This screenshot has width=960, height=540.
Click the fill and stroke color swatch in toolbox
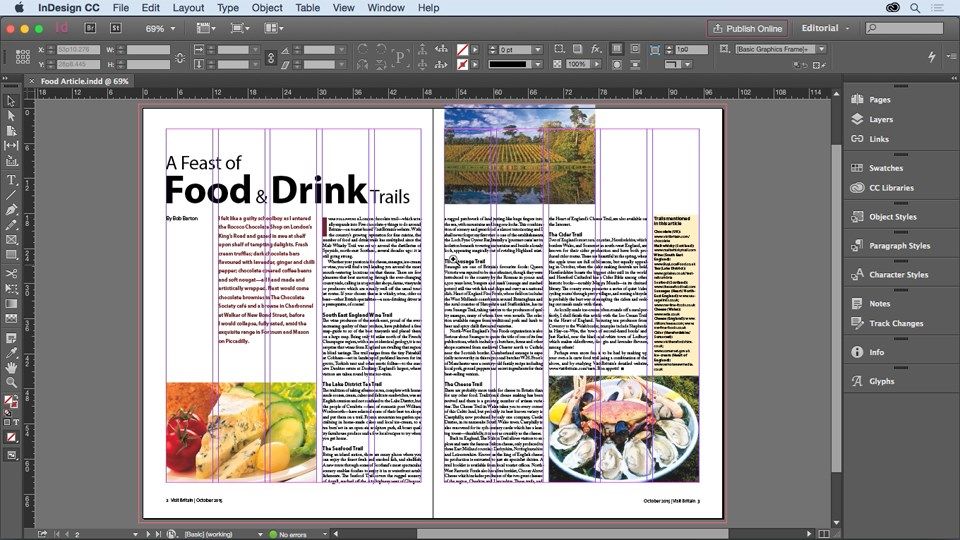(10, 402)
